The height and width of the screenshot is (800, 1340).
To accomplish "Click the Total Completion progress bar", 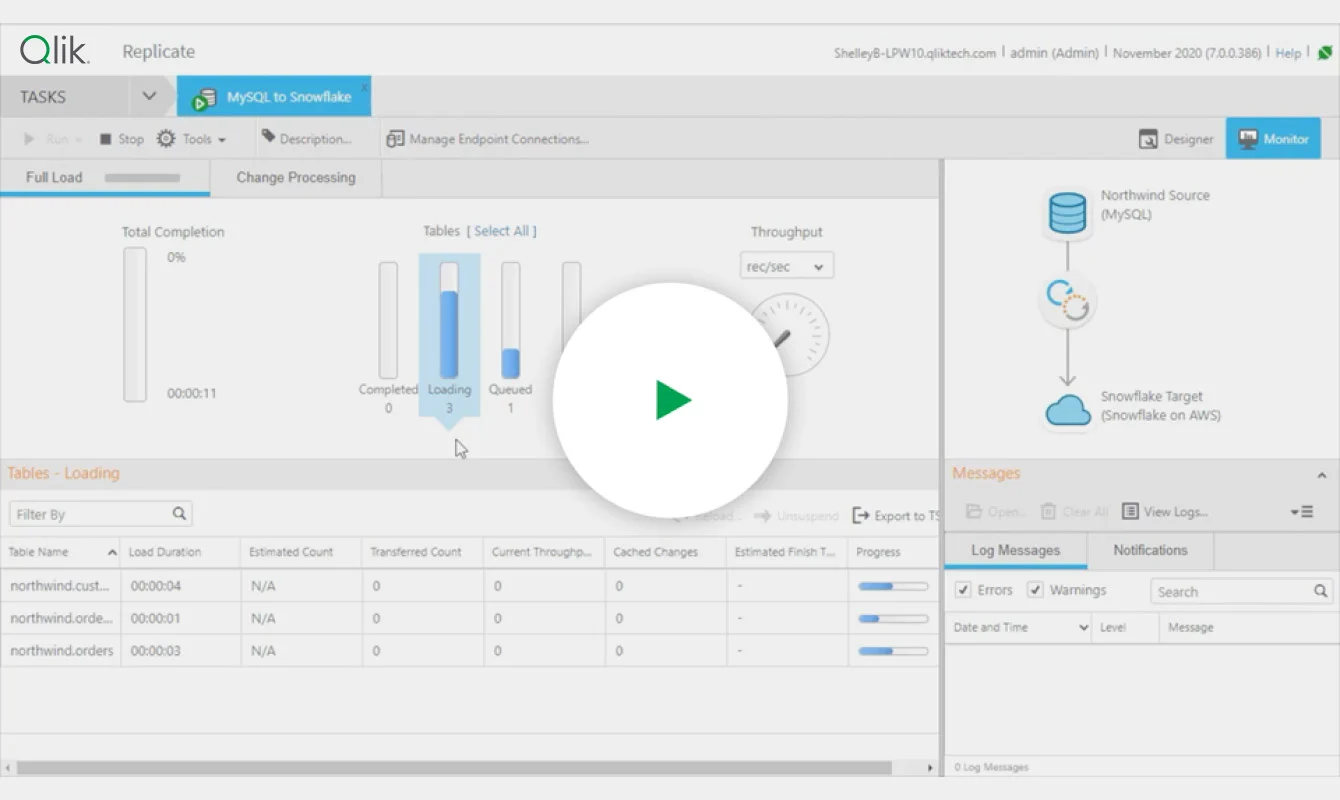I will coord(135,325).
